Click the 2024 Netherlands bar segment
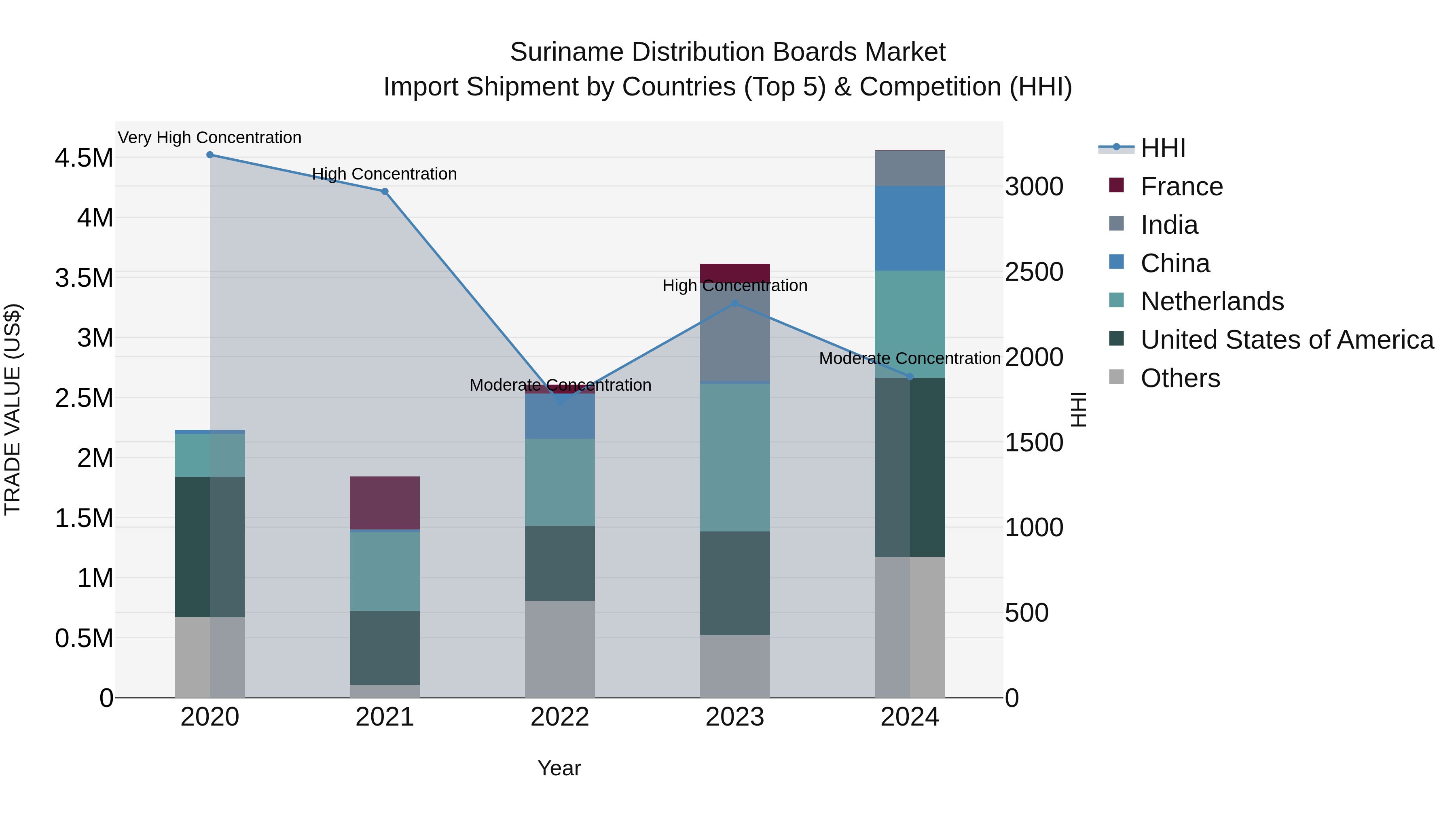 click(x=910, y=324)
